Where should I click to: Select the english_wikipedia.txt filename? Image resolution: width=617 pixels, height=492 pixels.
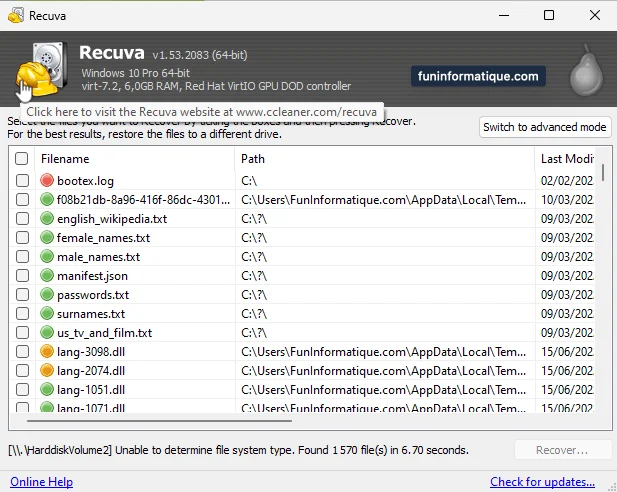click(112, 219)
